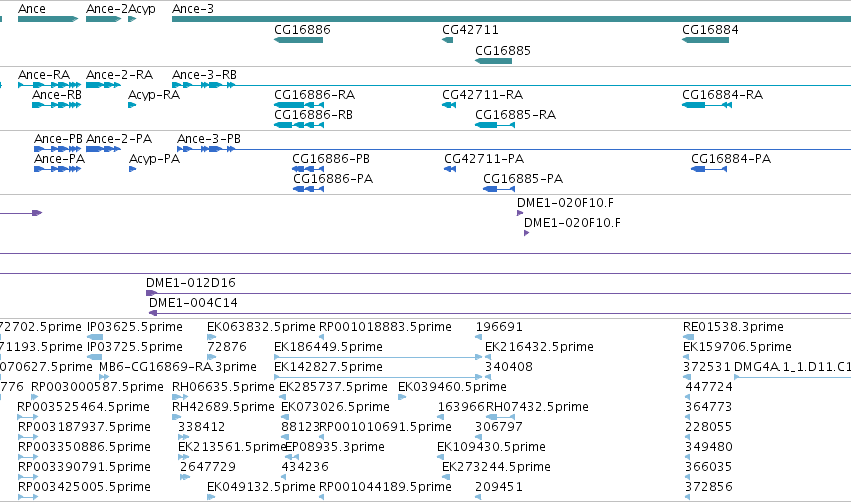Select the EK159706.5prime EST
This screenshot has height=502, width=851.
tap(686, 357)
